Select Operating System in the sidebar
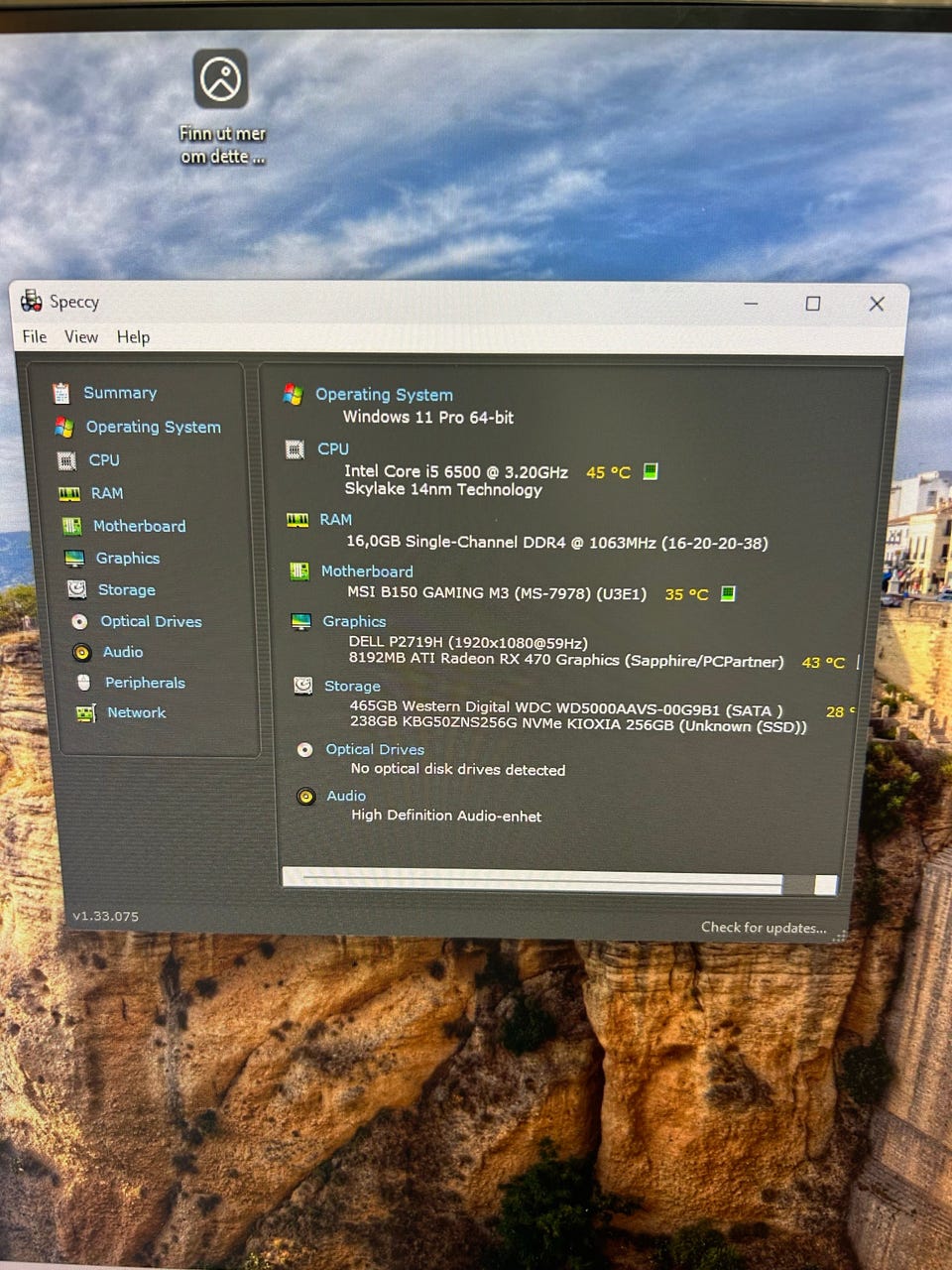 (154, 427)
